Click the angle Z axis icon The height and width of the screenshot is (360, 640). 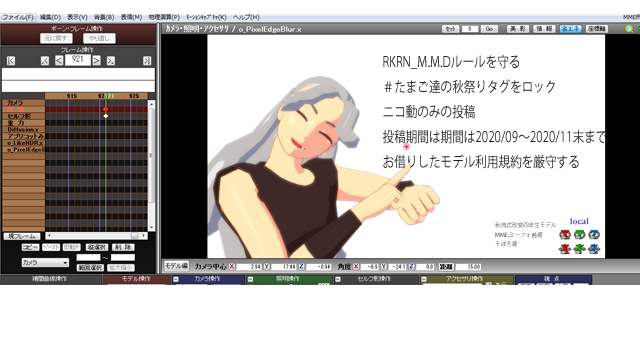click(411, 267)
